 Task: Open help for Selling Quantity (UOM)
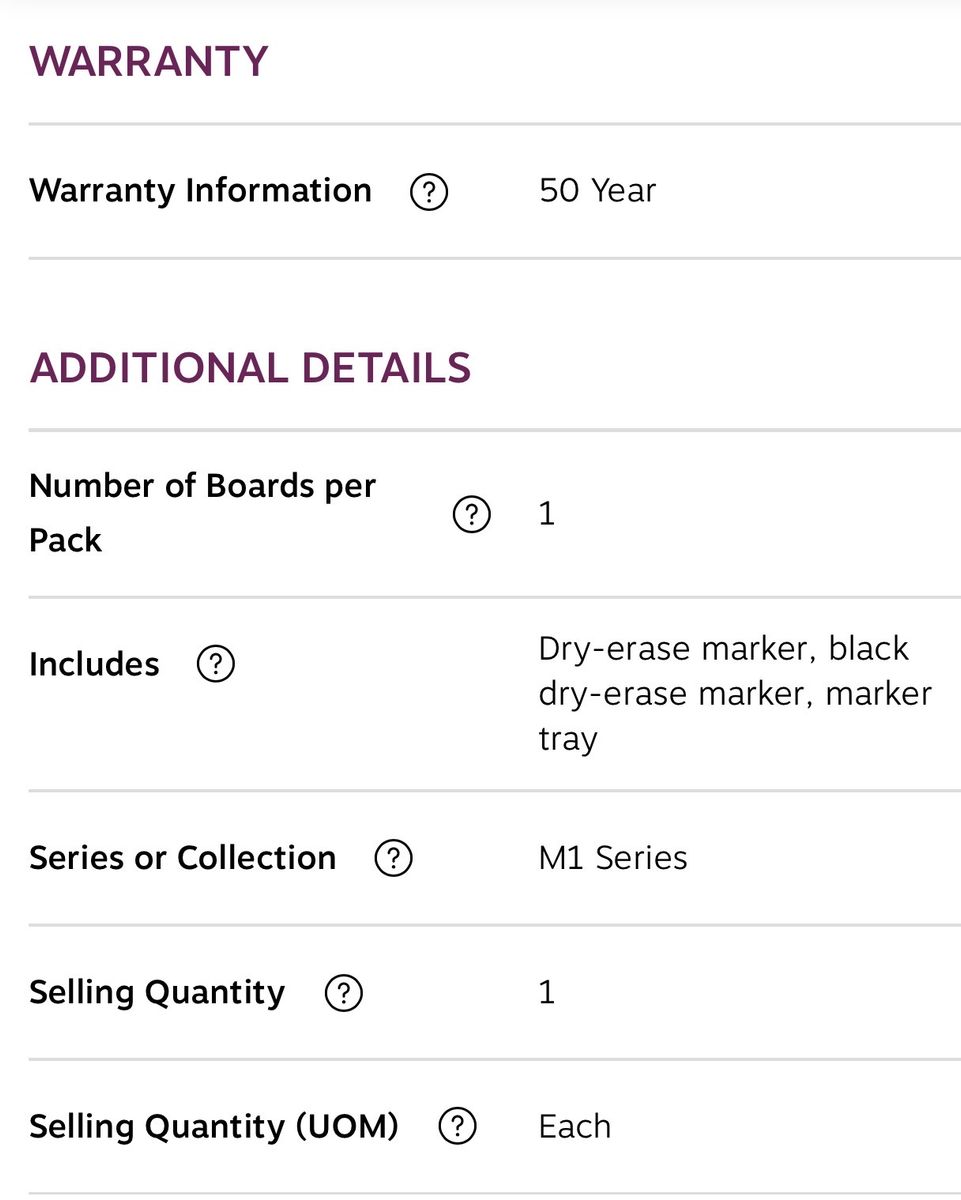click(x=457, y=1127)
